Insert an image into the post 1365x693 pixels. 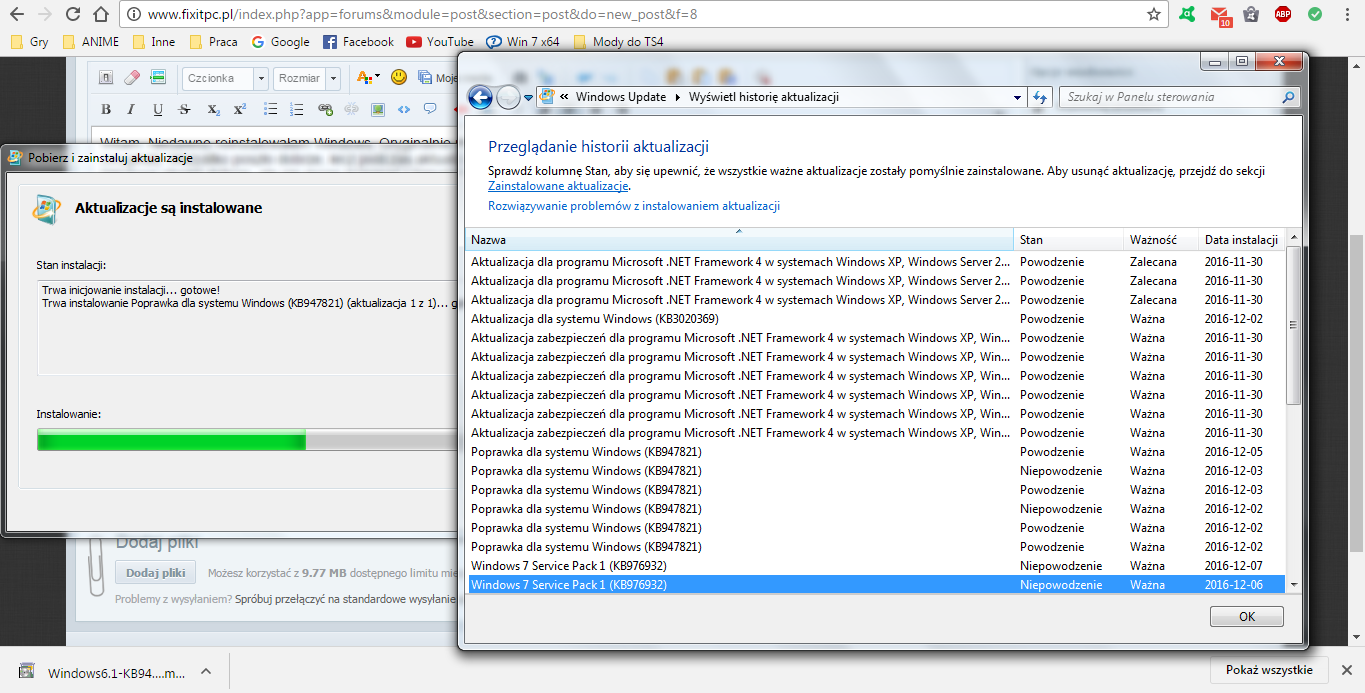pos(378,109)
